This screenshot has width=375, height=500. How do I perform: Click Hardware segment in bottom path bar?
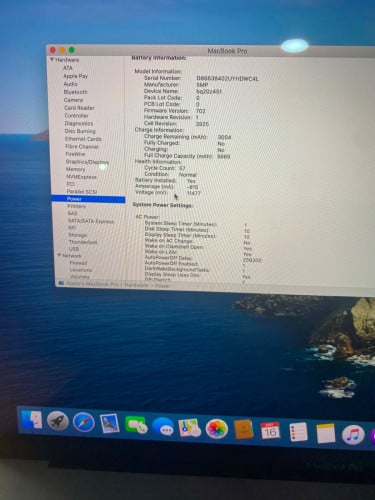click(136, 285)
